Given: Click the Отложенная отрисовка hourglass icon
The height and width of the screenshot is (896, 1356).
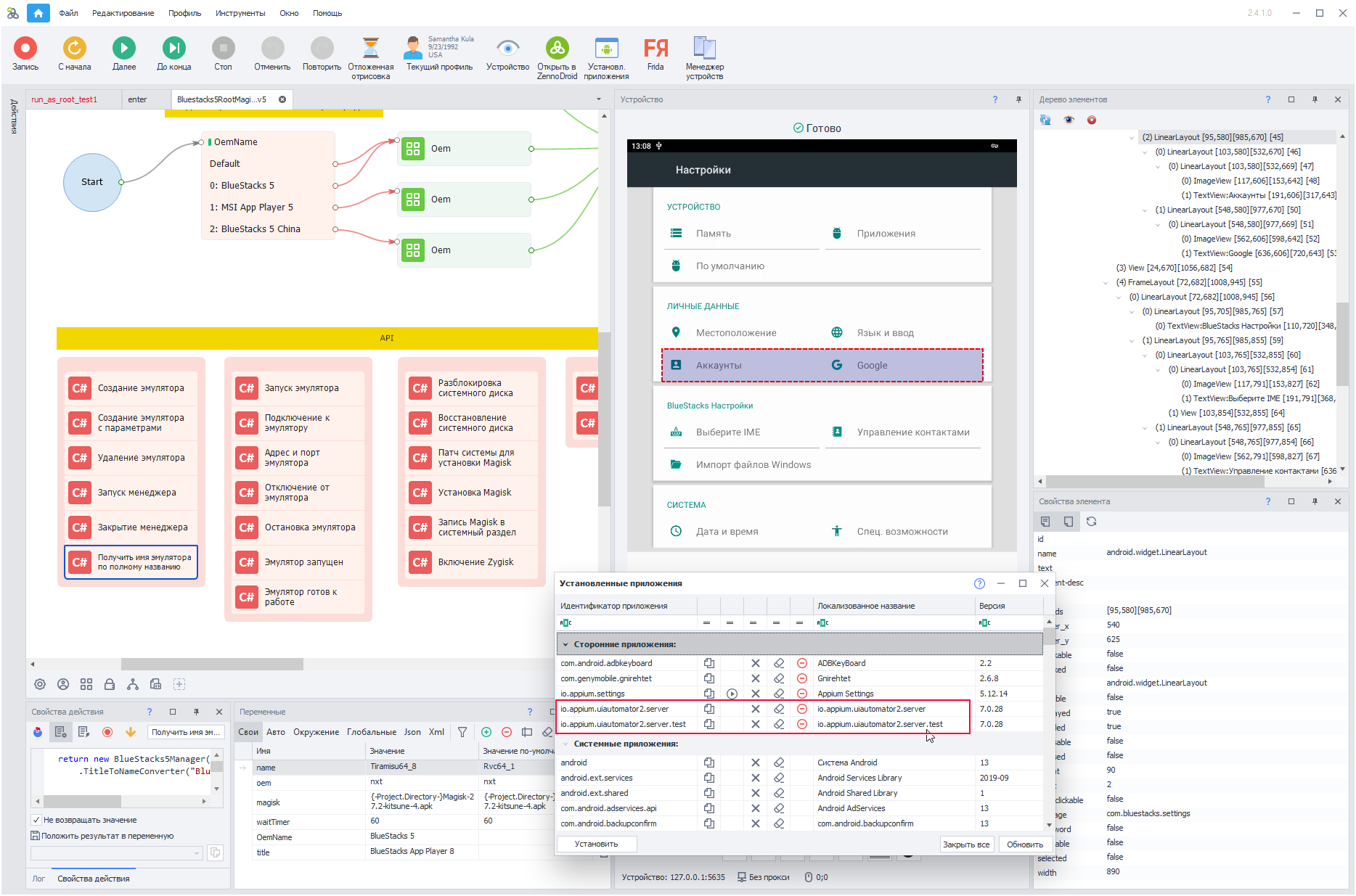Looking at the screenshot, I should (x=370, y=49).
